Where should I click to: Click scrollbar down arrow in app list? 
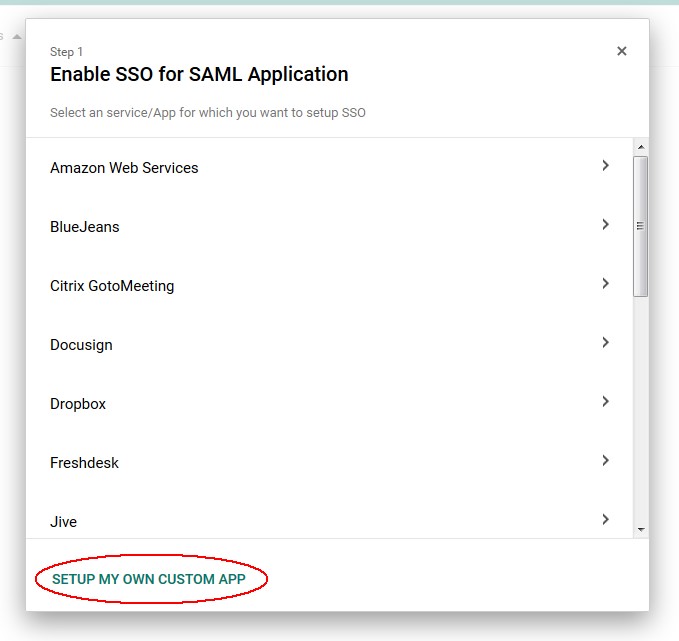coord(641,529)
